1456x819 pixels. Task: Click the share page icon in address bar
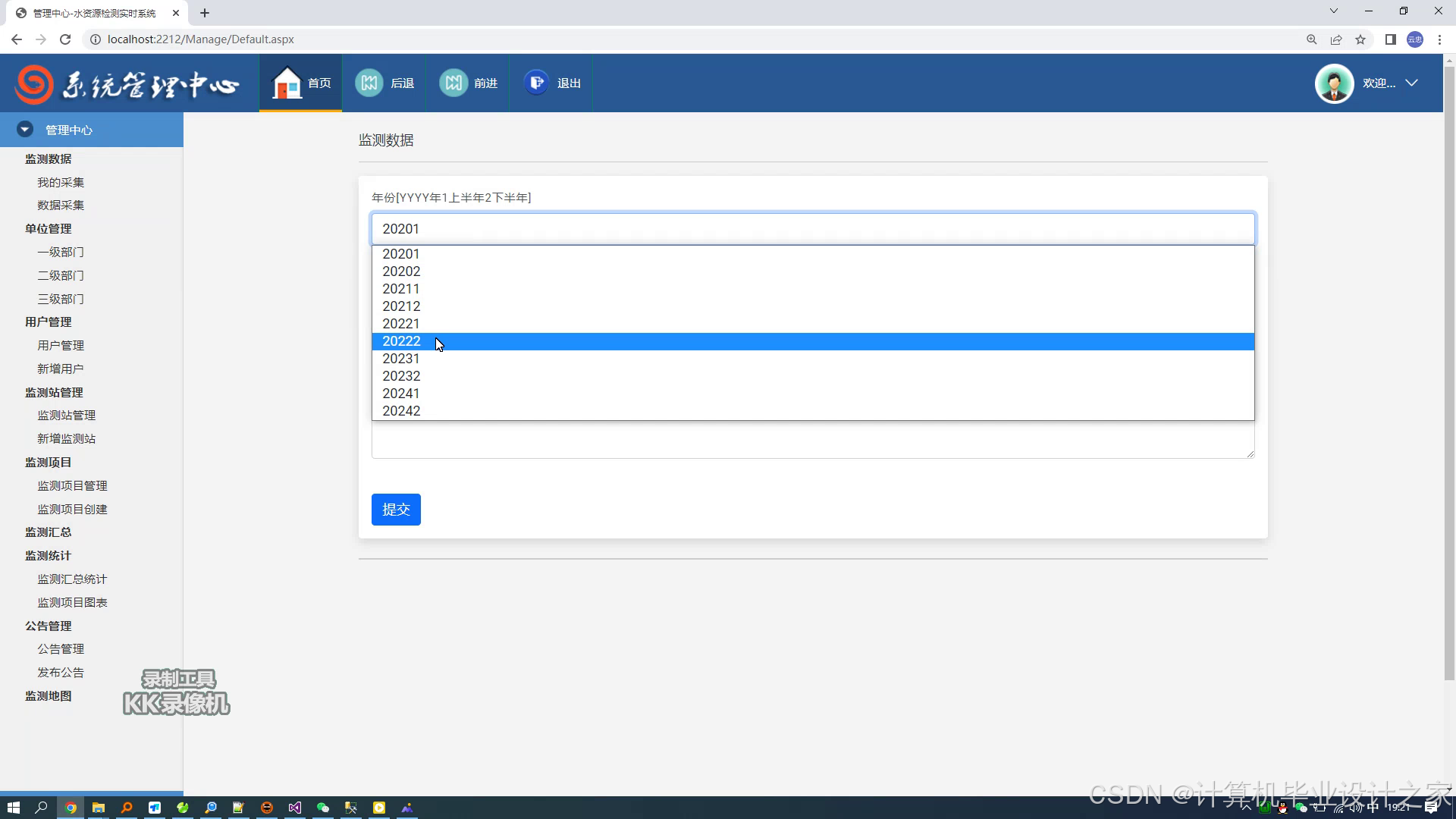[x=1336, y=39]
